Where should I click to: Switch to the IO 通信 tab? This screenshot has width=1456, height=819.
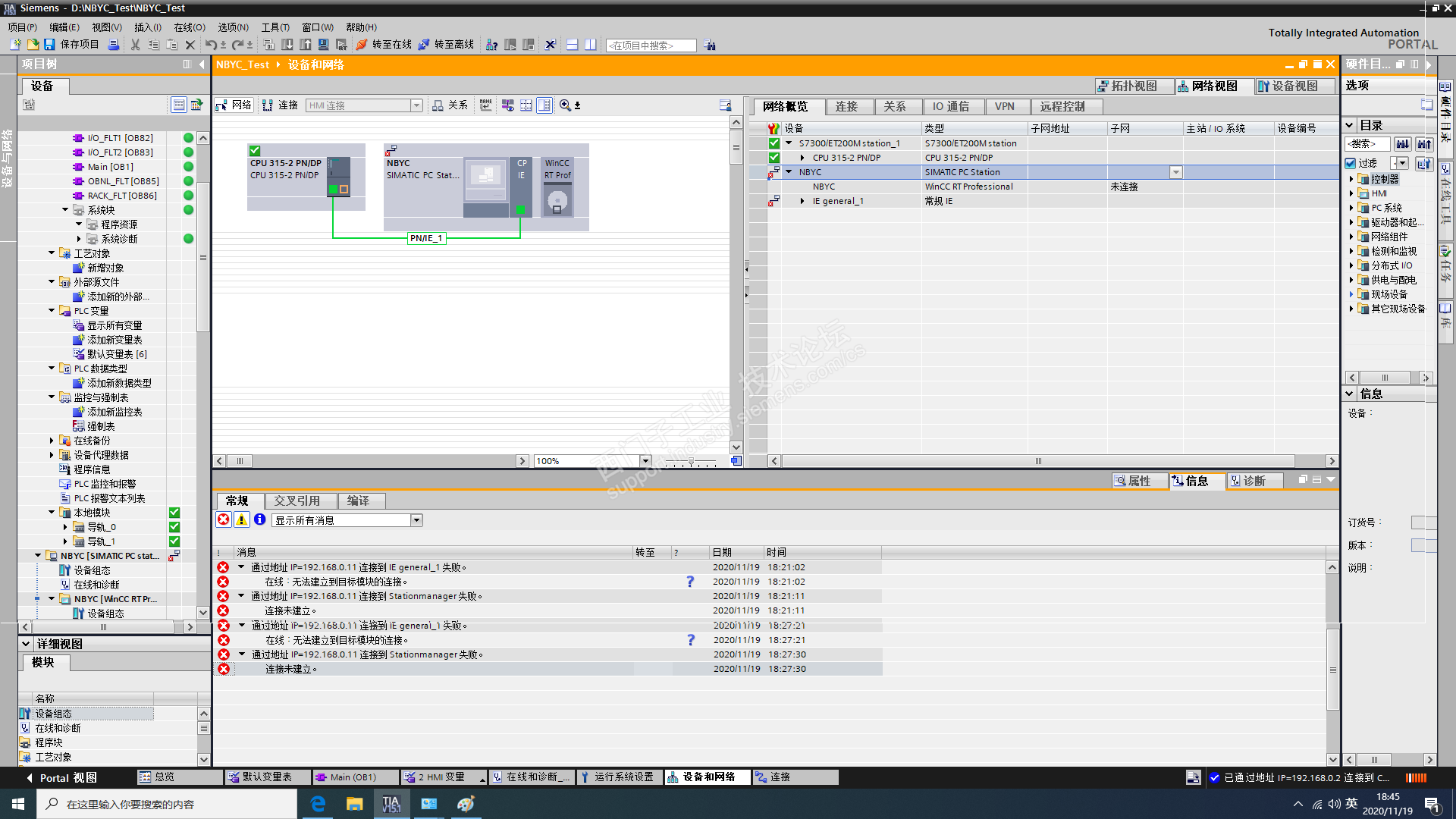950,106
